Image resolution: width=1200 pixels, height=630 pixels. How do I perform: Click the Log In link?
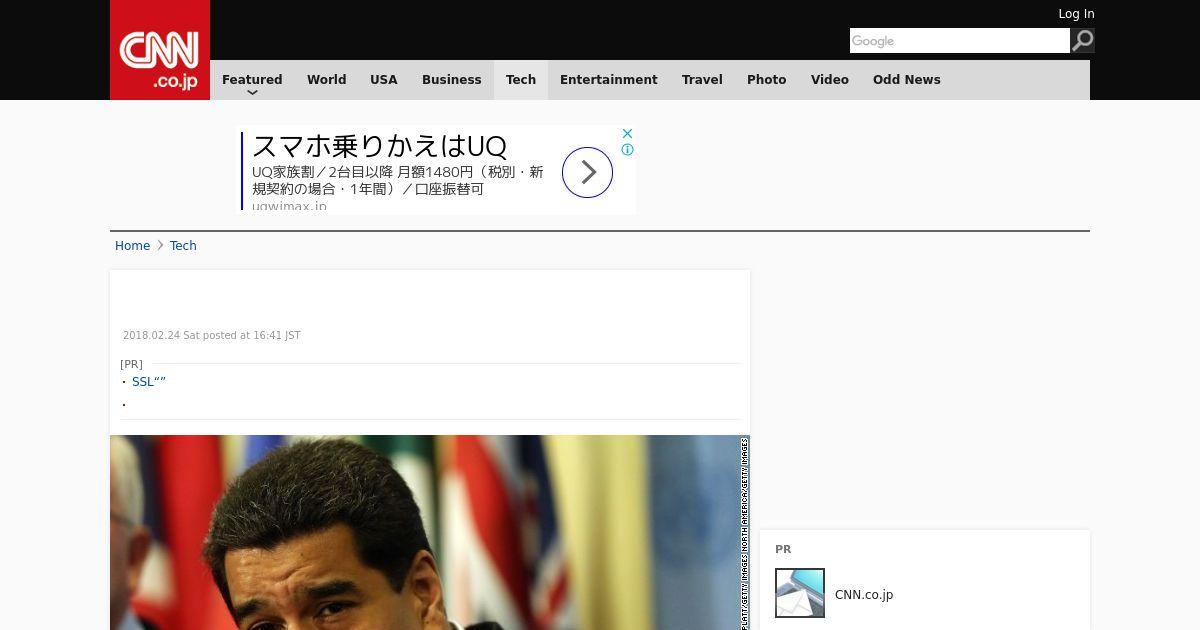(x=1076, y=14)
